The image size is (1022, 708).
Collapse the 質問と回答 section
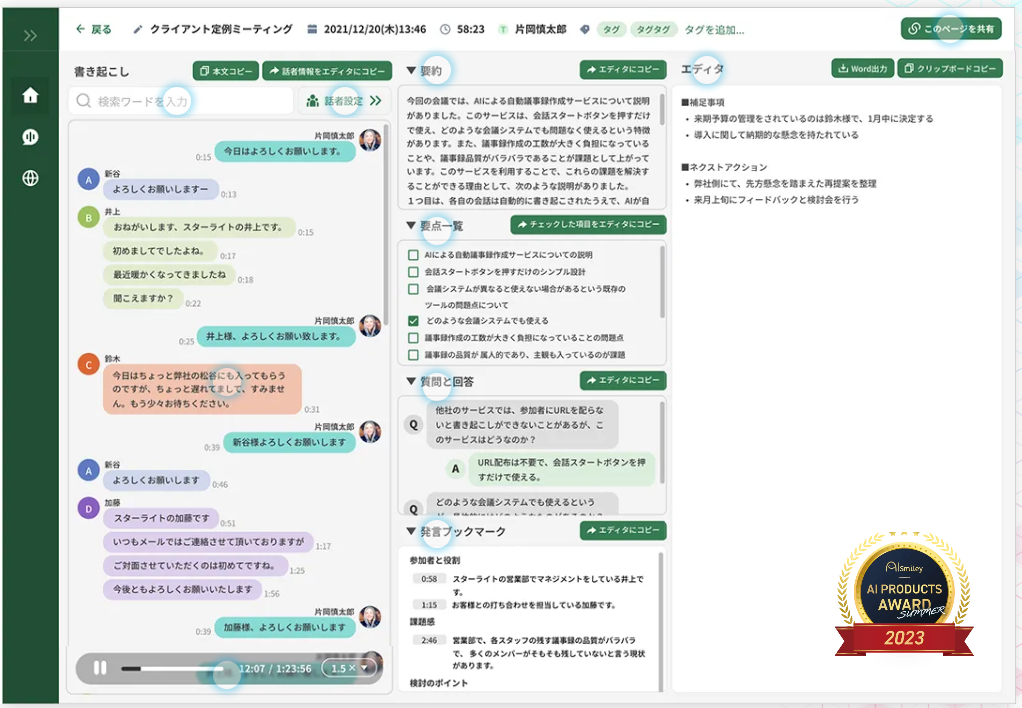click(411, 381)
